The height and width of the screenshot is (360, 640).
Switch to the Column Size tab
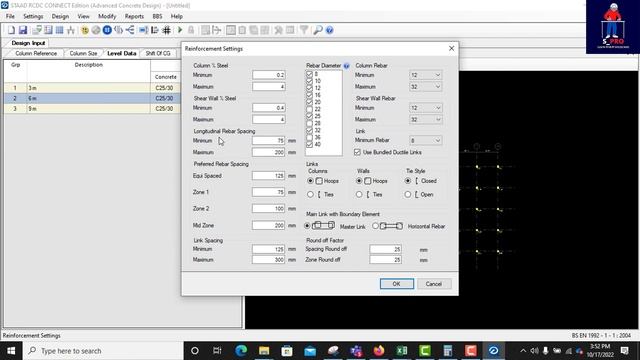(x=83, y=53)
